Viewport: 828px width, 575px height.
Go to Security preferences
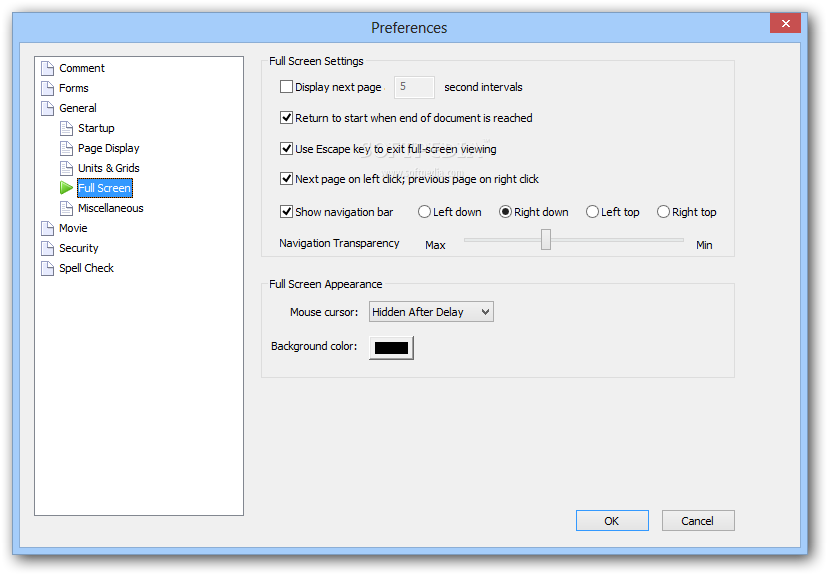79,249
